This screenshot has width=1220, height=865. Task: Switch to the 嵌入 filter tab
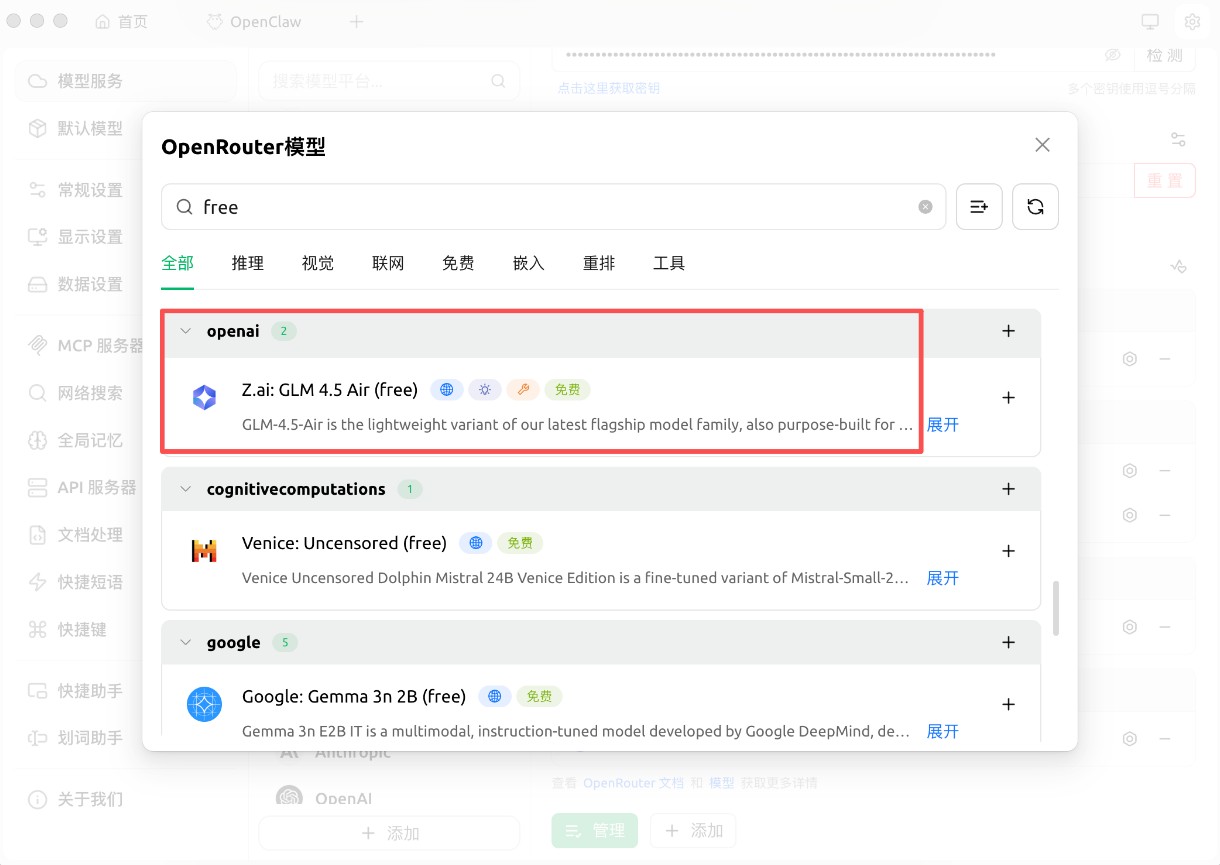[x=528, y=263]
